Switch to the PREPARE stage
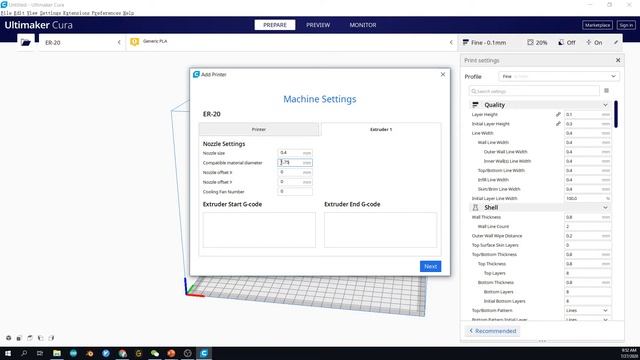The image size is (640, 360). pyautogui.click(x=275, y=25)
